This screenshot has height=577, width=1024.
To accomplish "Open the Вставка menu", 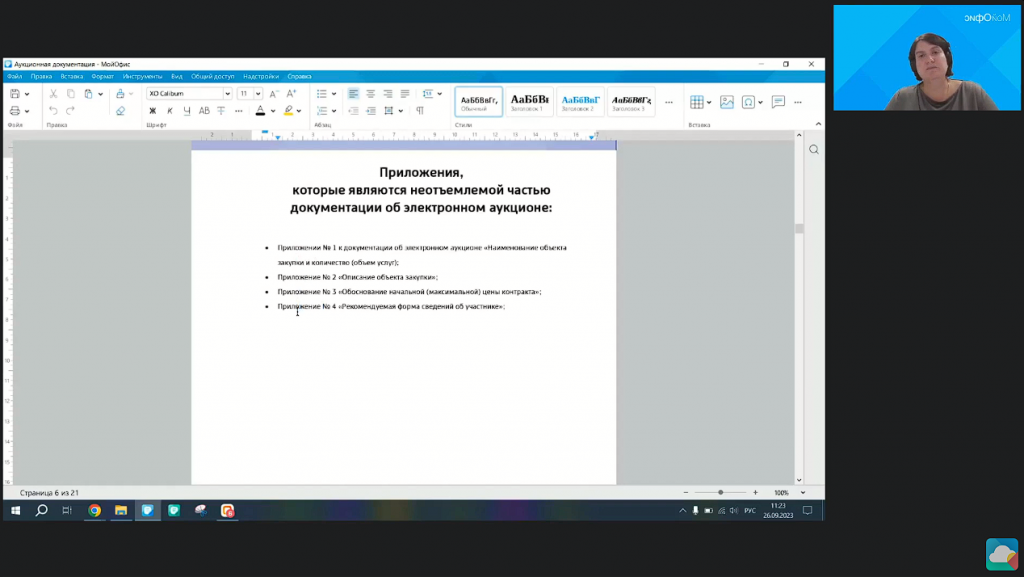I will [x=71, y=76].
